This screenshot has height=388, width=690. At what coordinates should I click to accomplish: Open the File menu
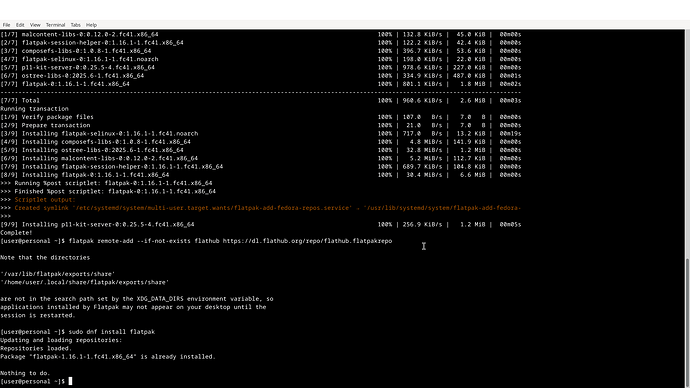[6, 25]
